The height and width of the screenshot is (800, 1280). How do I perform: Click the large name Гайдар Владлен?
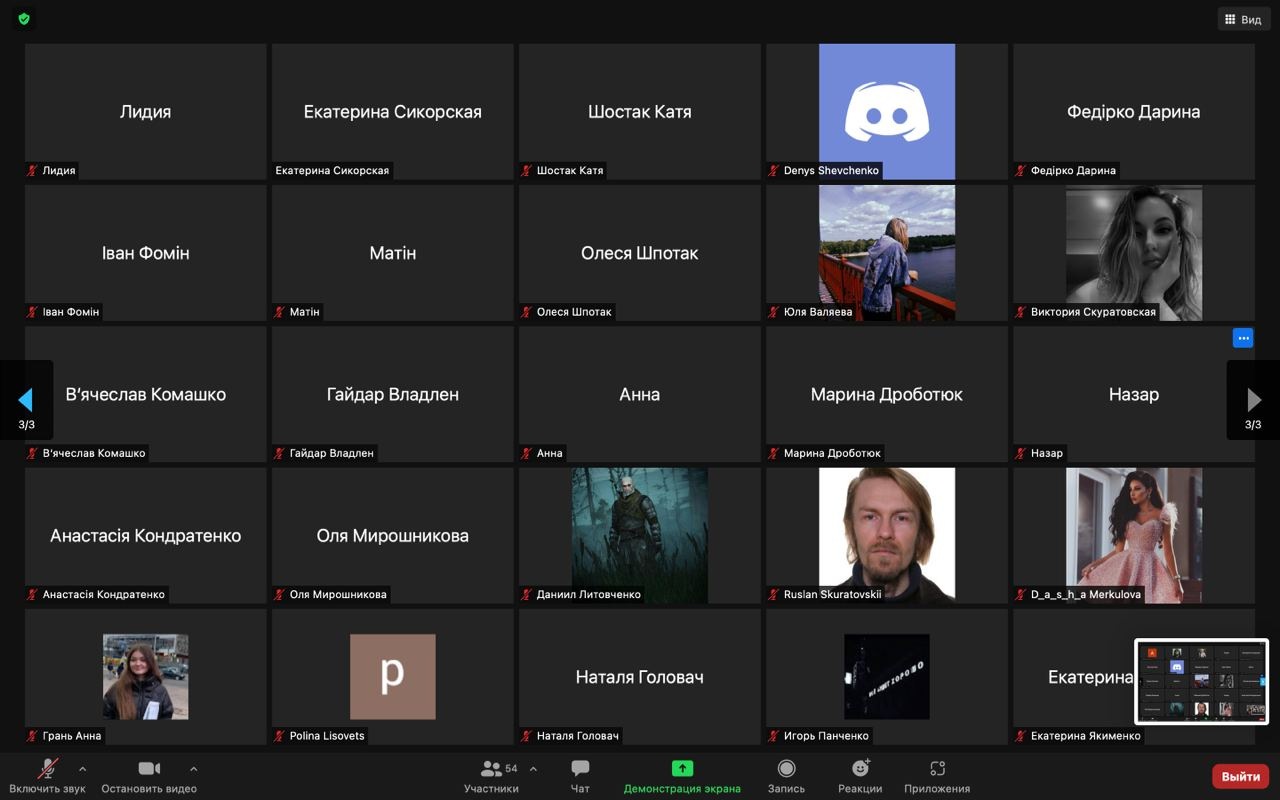point(393,394)
